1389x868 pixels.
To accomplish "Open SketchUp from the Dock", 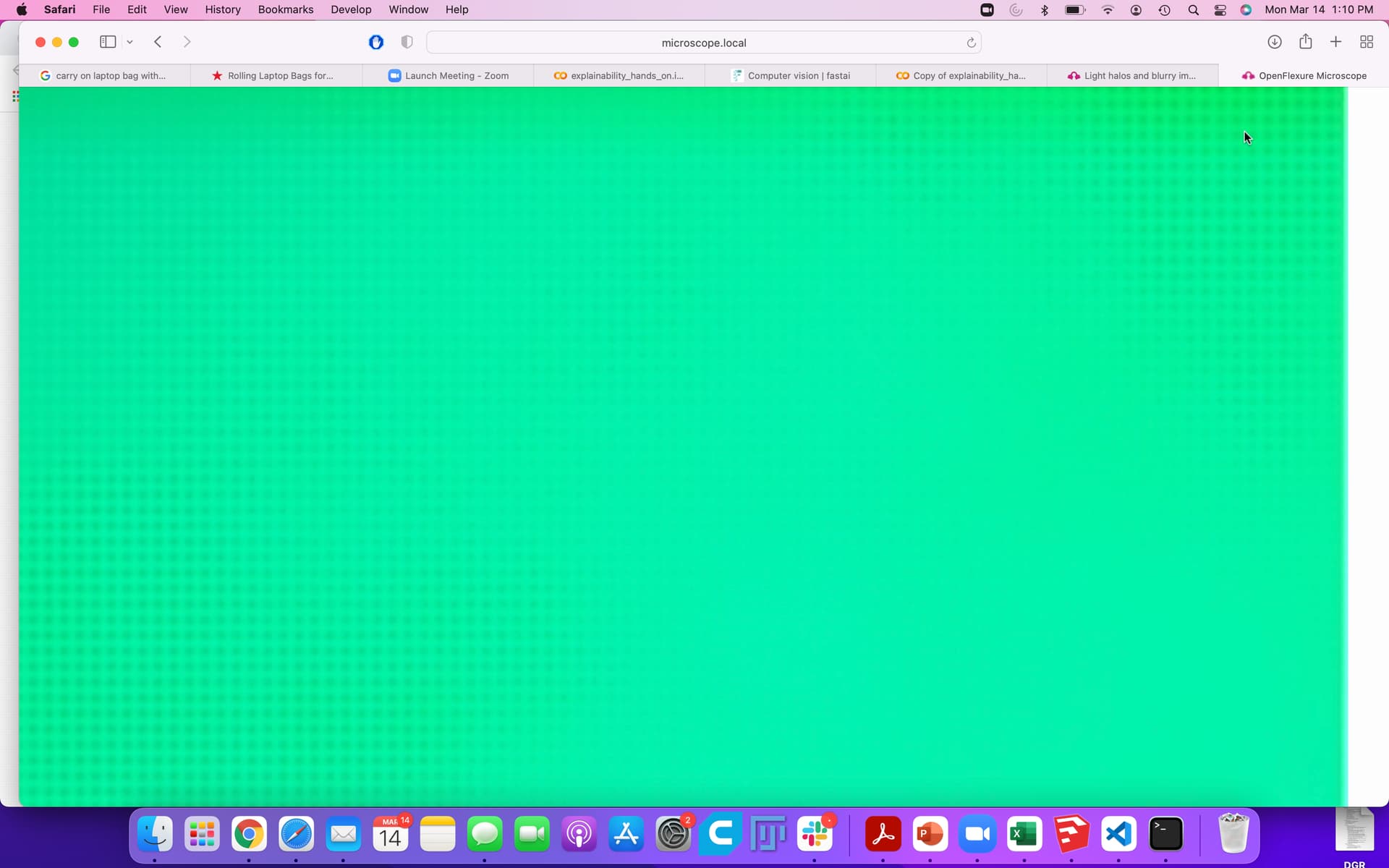I will tap(1071, 835).
